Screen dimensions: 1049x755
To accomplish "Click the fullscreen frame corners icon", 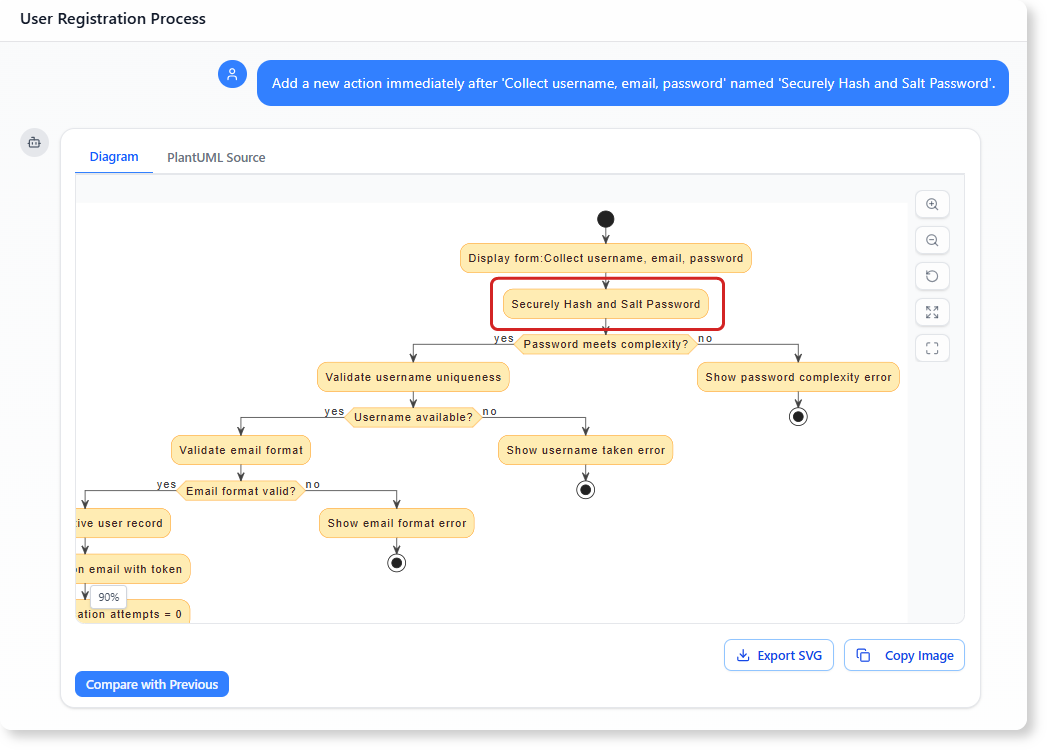I will [x=932, y=348].
